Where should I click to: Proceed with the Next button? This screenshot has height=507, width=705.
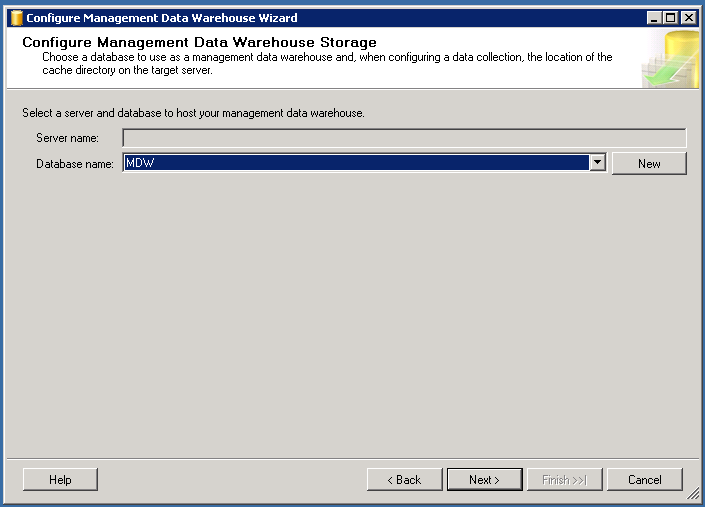tap(484, 480)
